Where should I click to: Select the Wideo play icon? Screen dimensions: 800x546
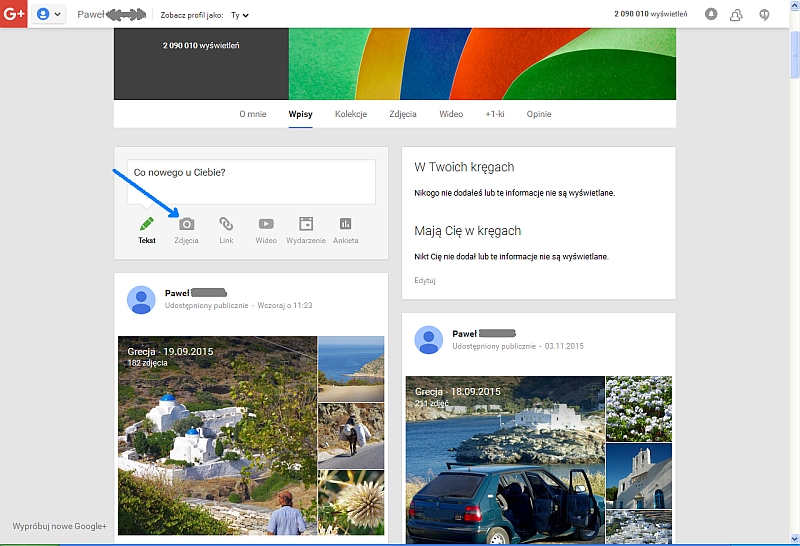click(x=266, y=225)
